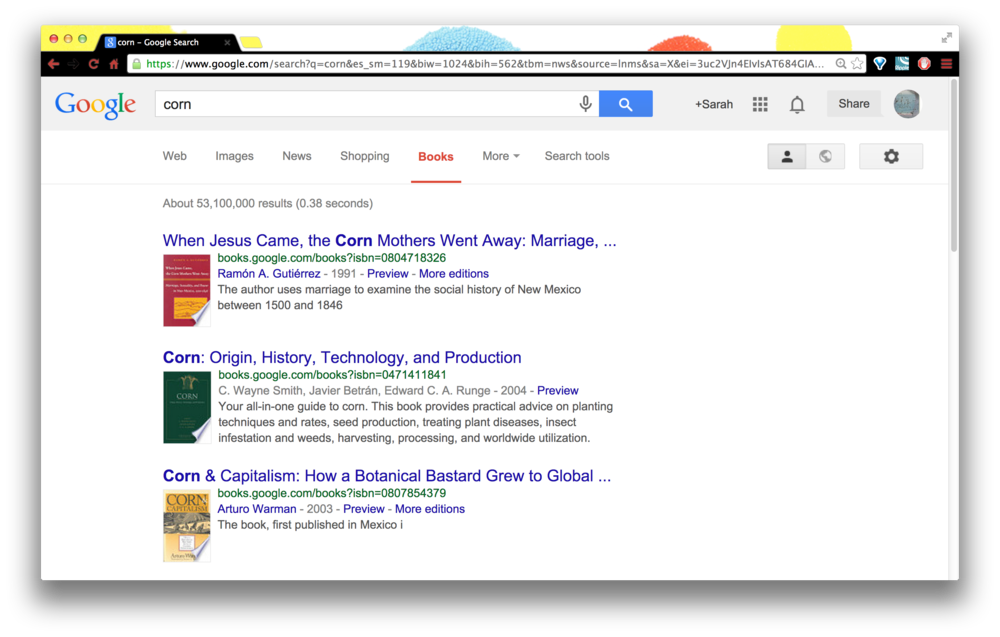Click the results count text About 53,100,000 results
Screen dimensions: 1000x637
click(268, 203)
